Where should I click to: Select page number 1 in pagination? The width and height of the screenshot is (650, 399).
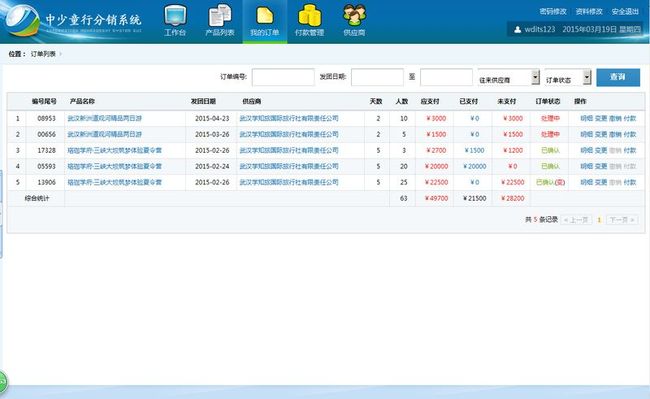coord(599,220)
